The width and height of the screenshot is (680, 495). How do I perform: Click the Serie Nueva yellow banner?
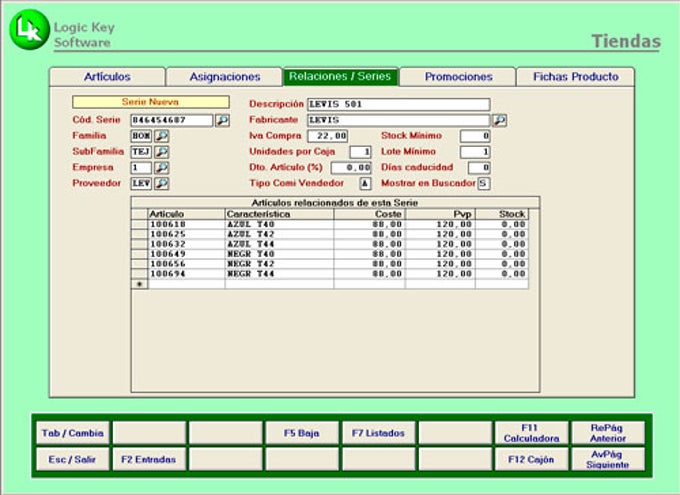(x=150, y=102)
